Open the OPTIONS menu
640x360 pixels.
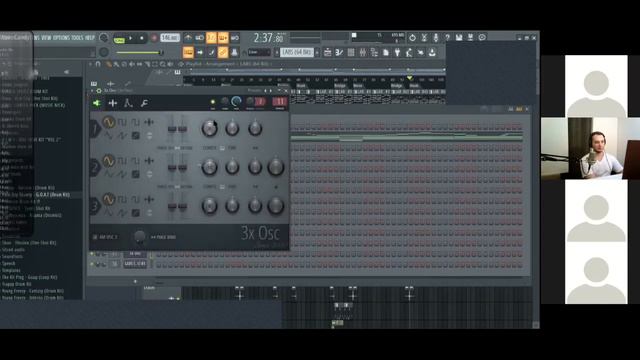pyautogui.click(x=61, y=38)
